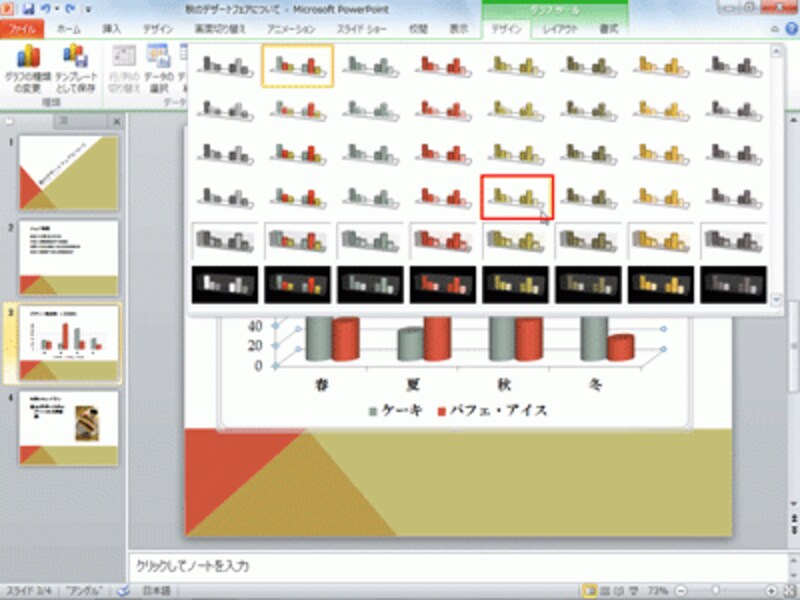800x600 pixels.
Task: Click the ケーキ legend entry
Action: [396, 410]
